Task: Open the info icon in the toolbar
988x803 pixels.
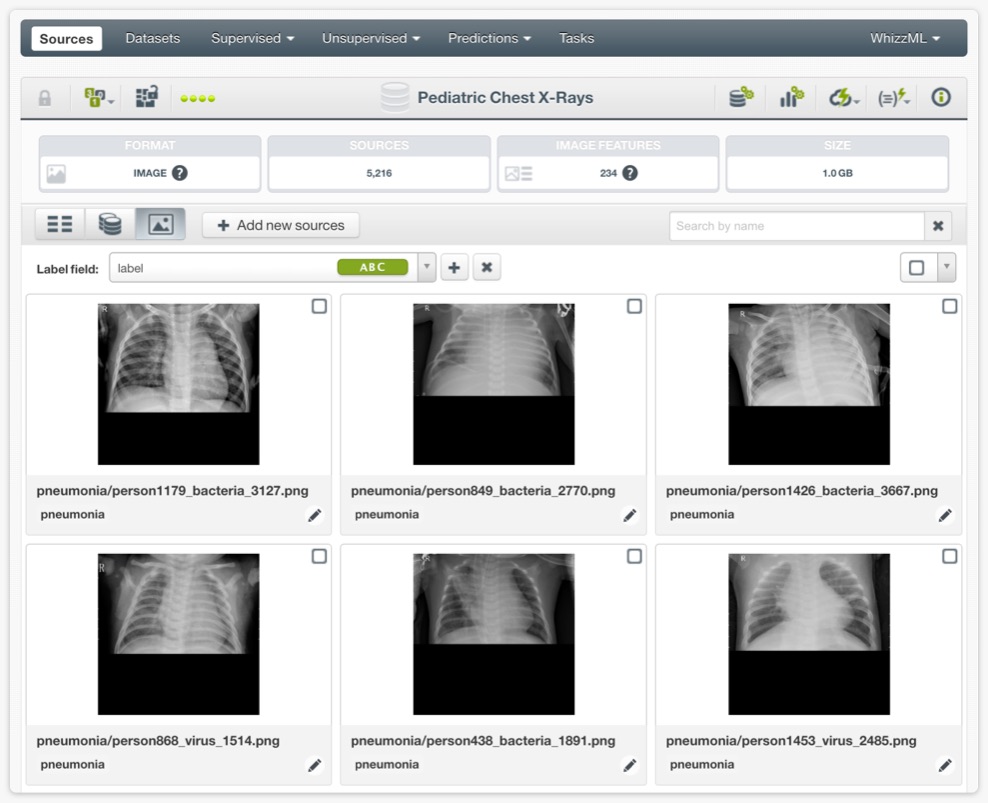Action: [940, 98]
